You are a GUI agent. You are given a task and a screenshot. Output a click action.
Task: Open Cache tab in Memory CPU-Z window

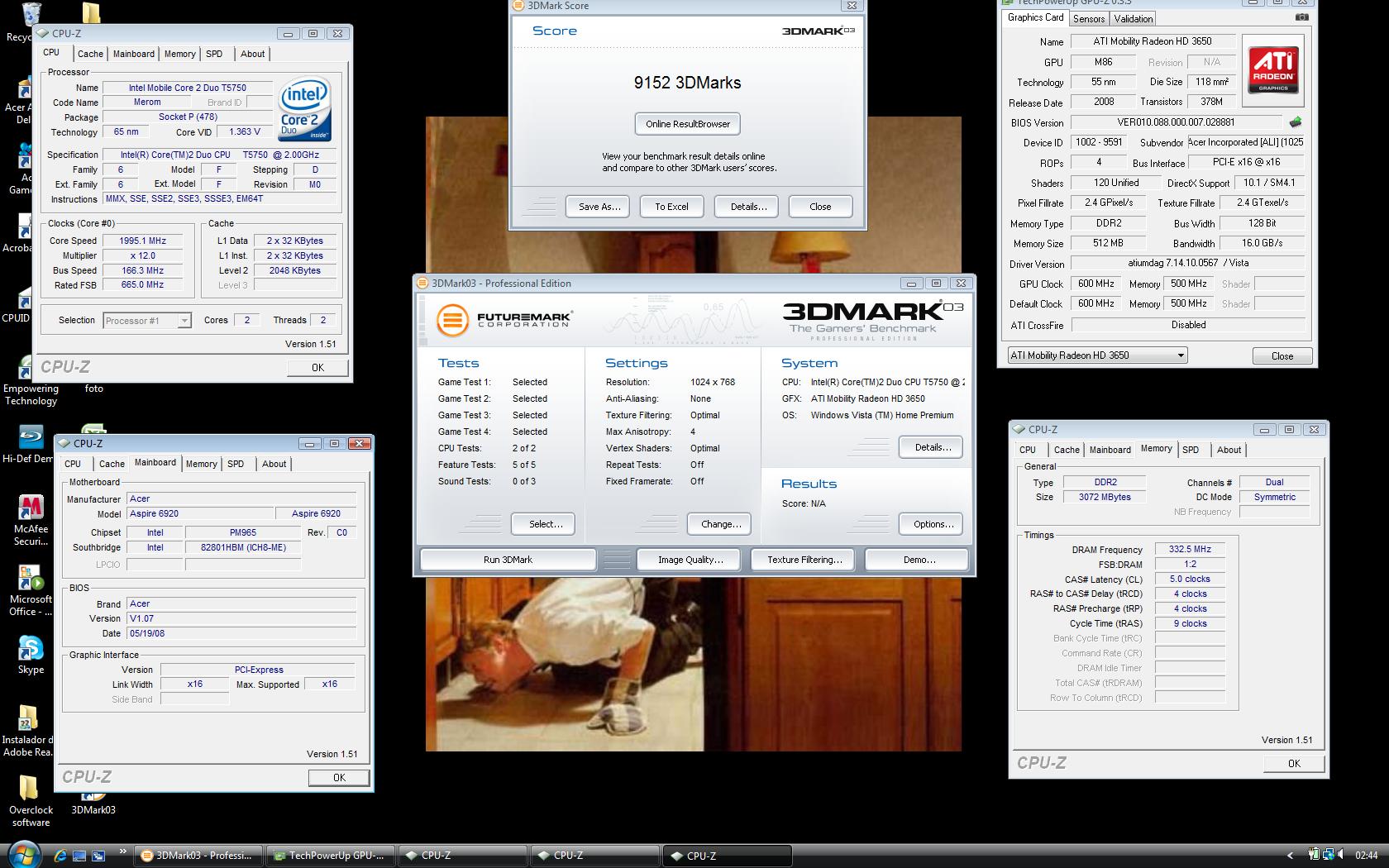click(1067, 450)
